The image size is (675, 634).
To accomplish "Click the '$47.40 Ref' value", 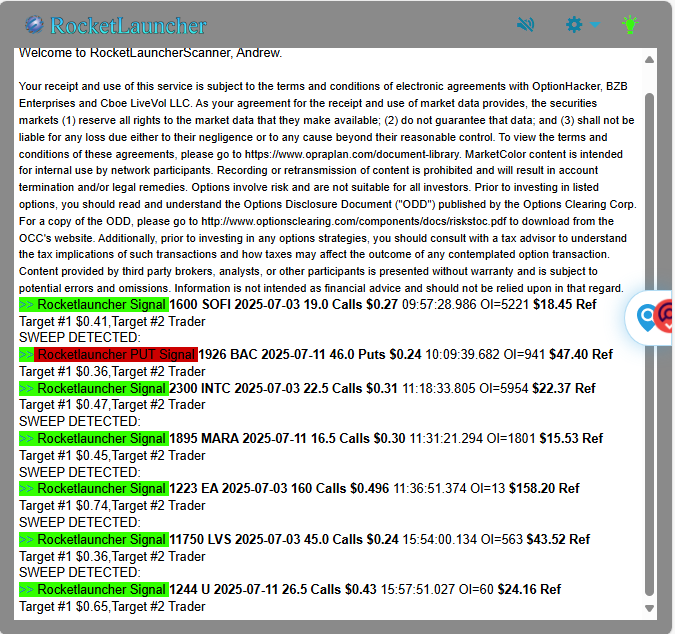I will pyautogui.click(x=581, y=354).
